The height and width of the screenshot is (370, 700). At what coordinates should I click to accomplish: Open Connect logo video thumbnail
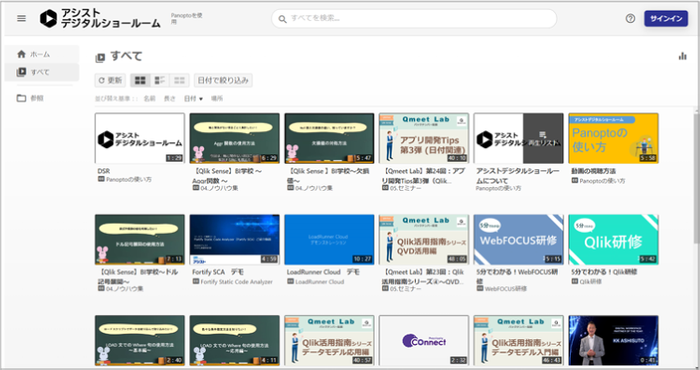click(424, 341)
